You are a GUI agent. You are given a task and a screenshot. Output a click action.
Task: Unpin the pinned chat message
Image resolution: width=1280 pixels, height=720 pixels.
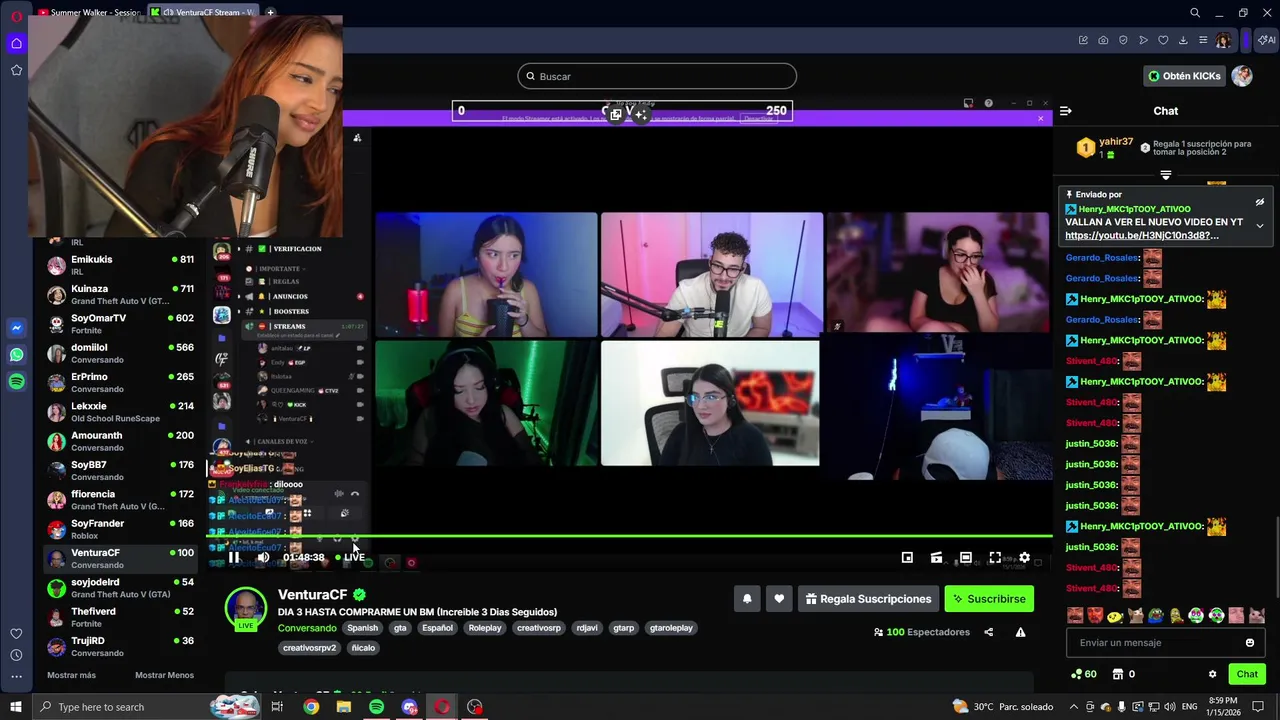pos(1260,202)
